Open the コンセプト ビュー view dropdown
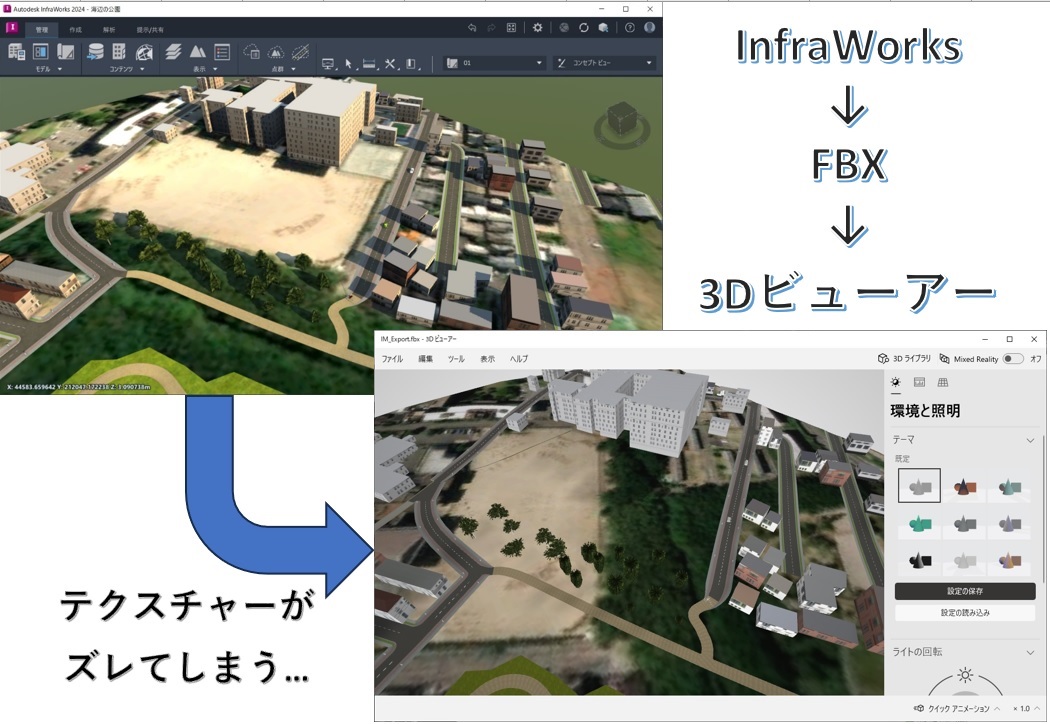Viewport: 1050px width, 724px height. point(605,63)
